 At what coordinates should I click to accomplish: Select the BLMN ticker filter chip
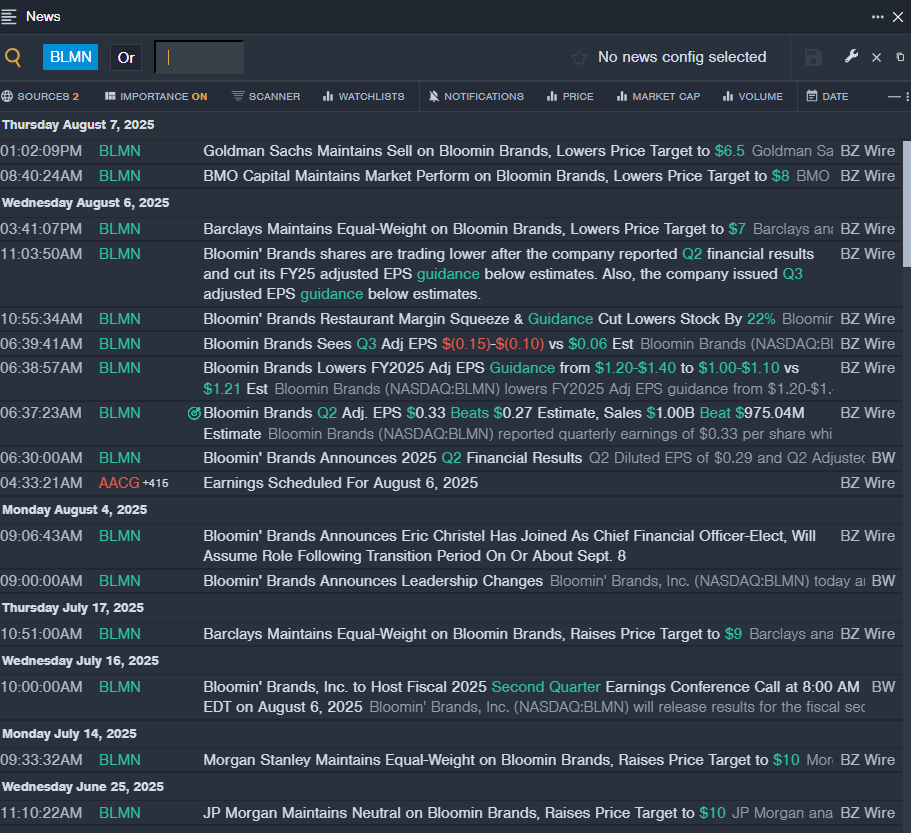pyautogui.click(x=70, y=57)
